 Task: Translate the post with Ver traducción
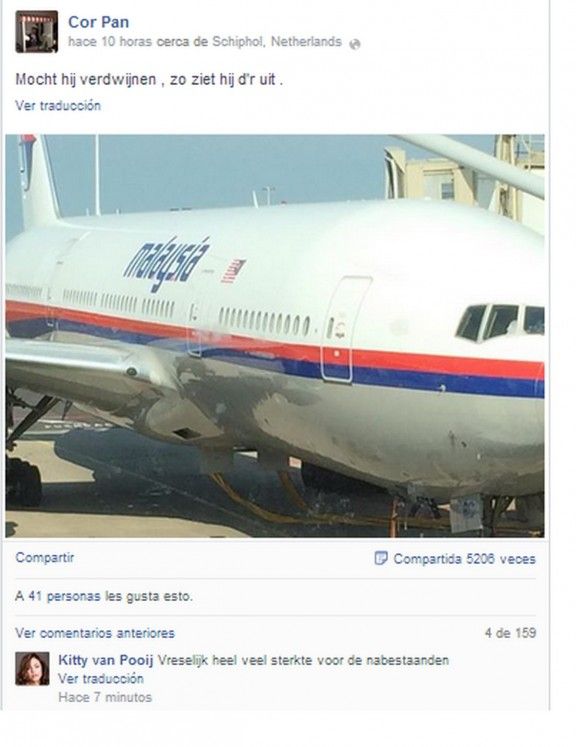pyautogui.click(x=58, y=105)
